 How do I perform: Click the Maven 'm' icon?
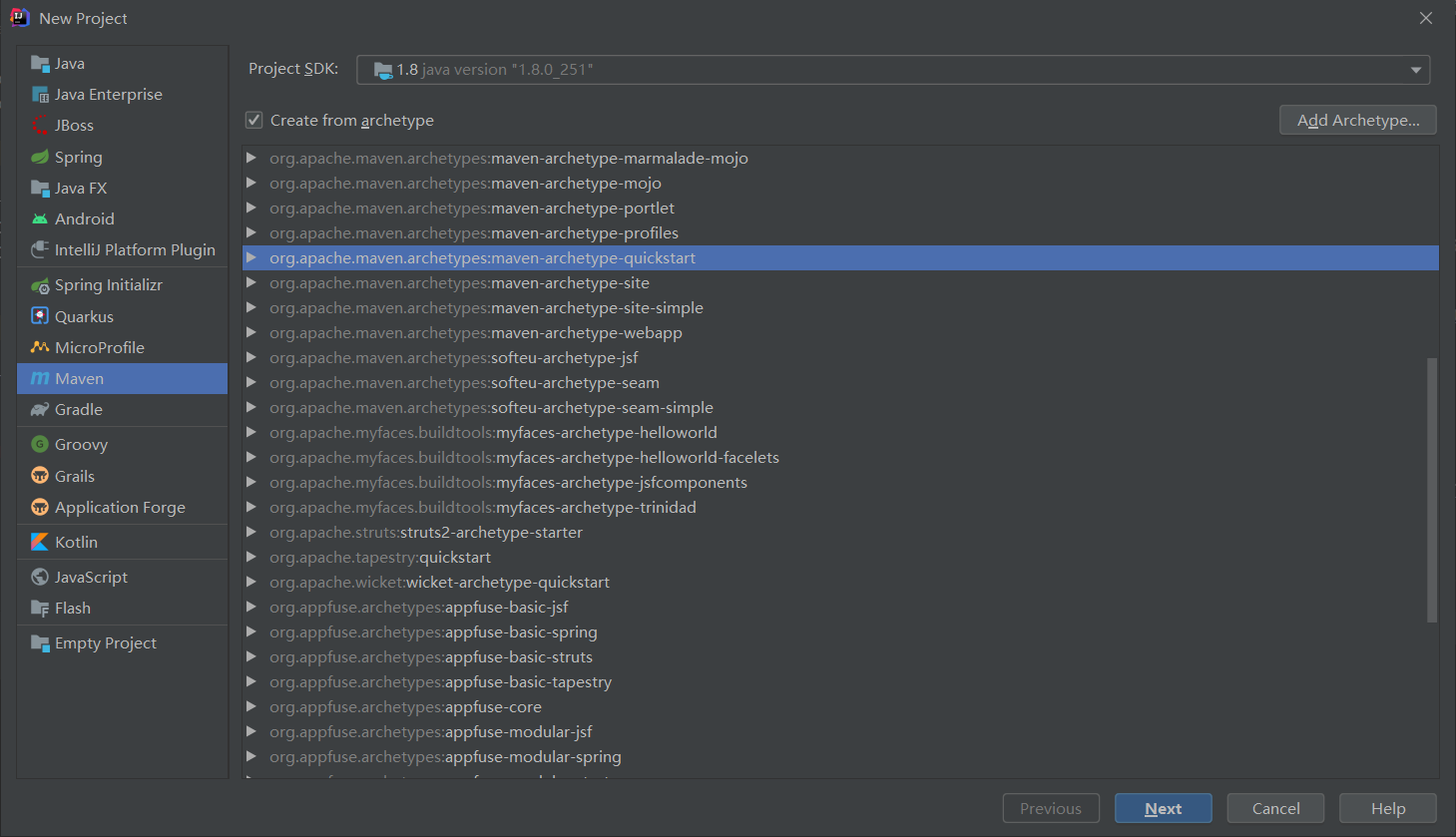coord(40,378)
